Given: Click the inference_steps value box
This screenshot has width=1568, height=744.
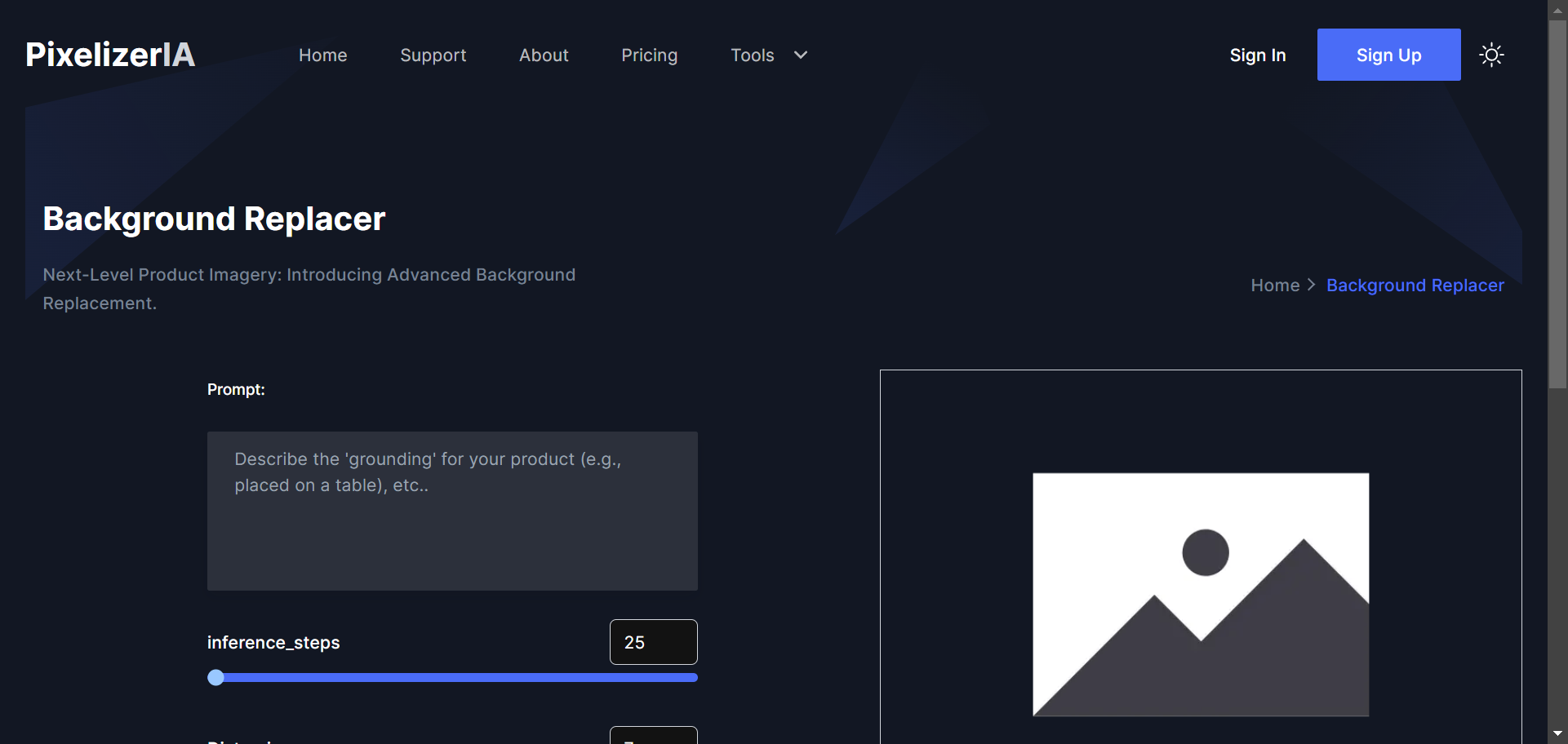Looking at the screenshot, I should point(653,642).
